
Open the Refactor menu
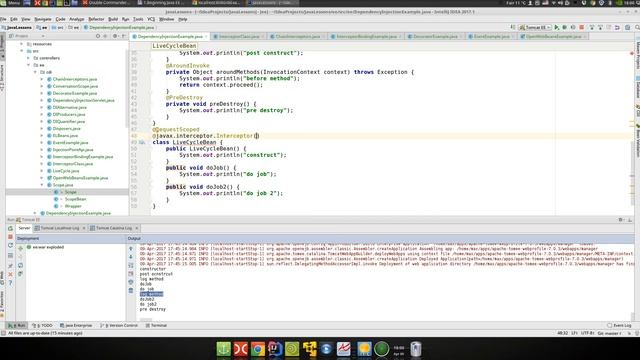point(96,19)
